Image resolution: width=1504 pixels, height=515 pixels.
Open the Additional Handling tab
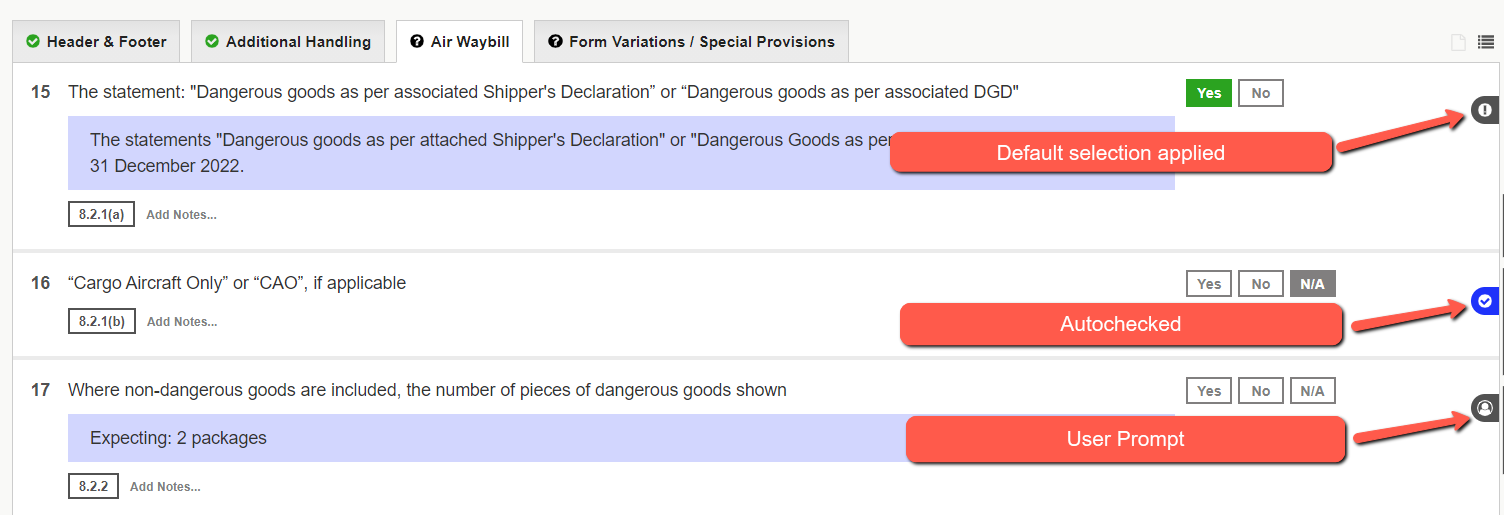(288, 42)
